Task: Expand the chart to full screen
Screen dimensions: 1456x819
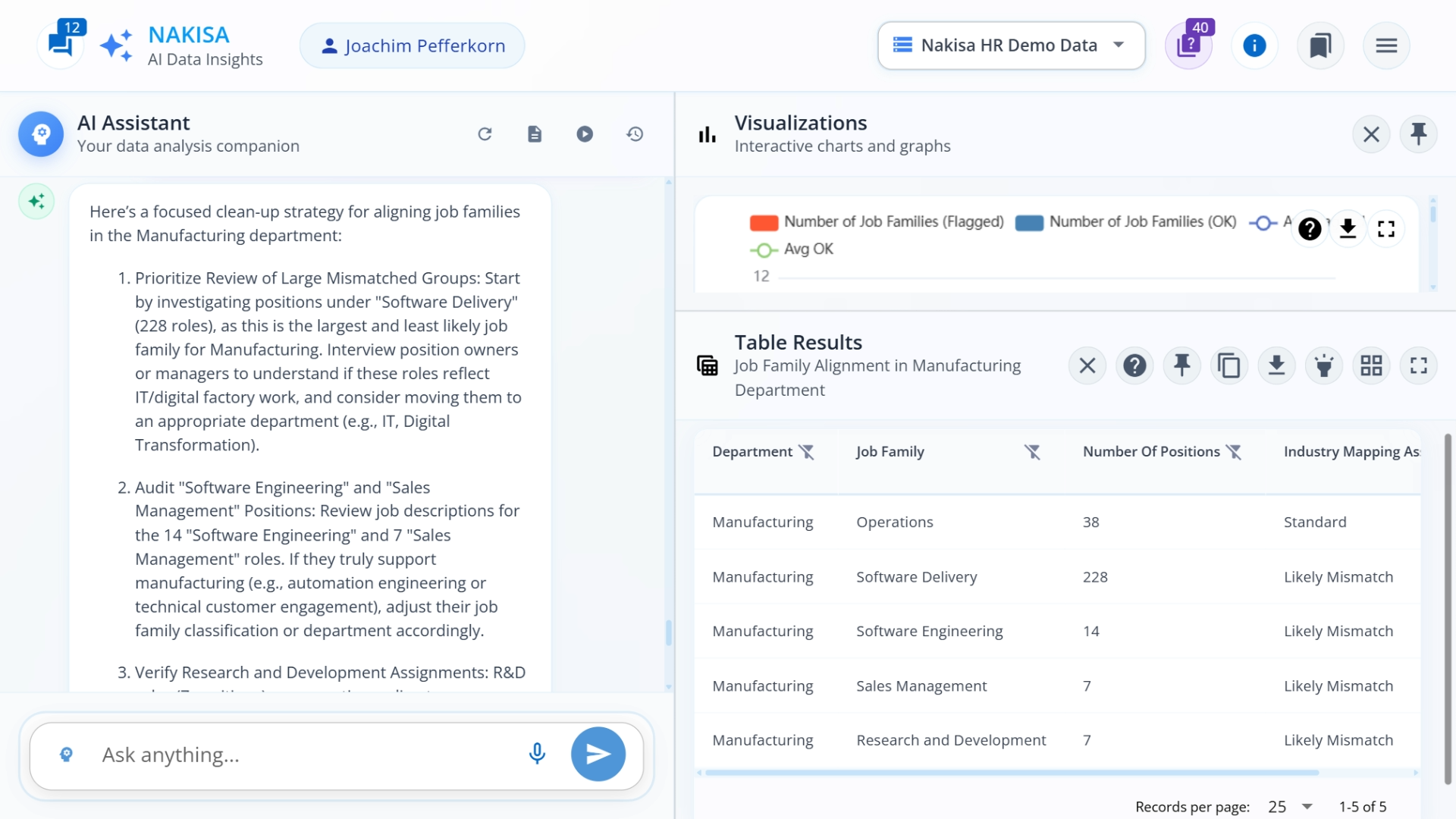Action: click(x=1386, y=228)
